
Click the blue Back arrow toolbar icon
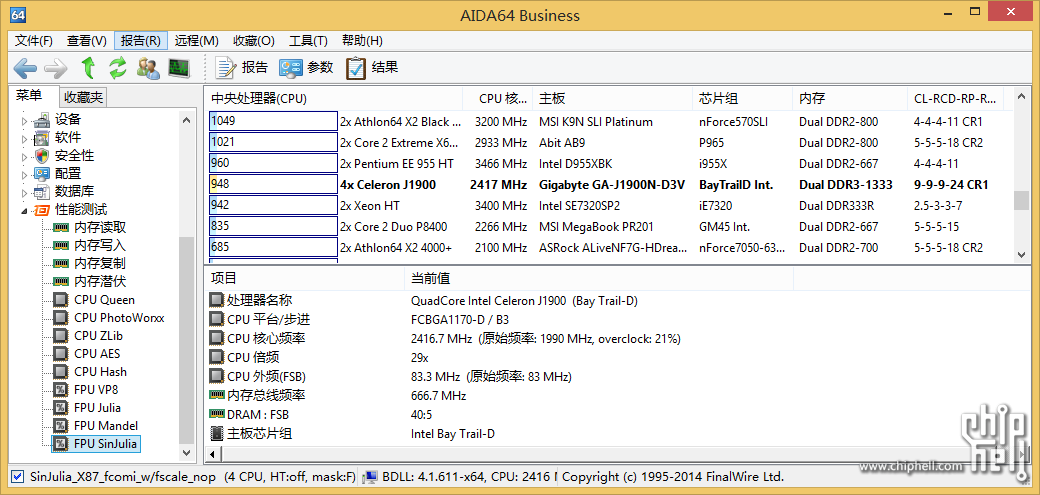(x=25, y=67)
